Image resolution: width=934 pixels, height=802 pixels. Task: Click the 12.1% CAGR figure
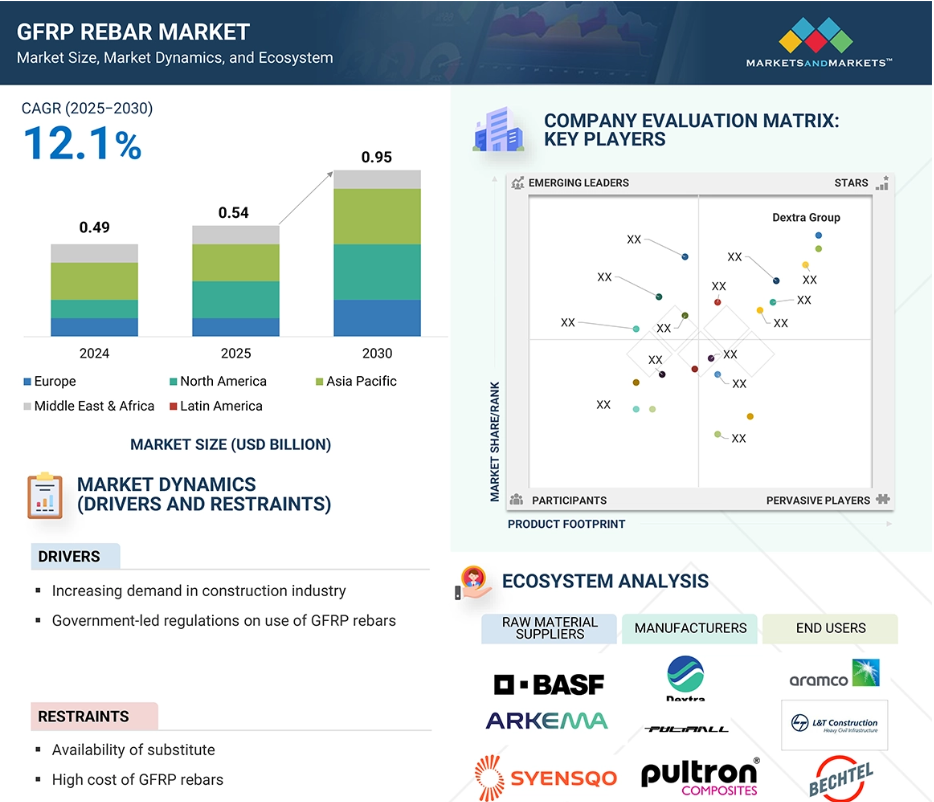(83, 144)
